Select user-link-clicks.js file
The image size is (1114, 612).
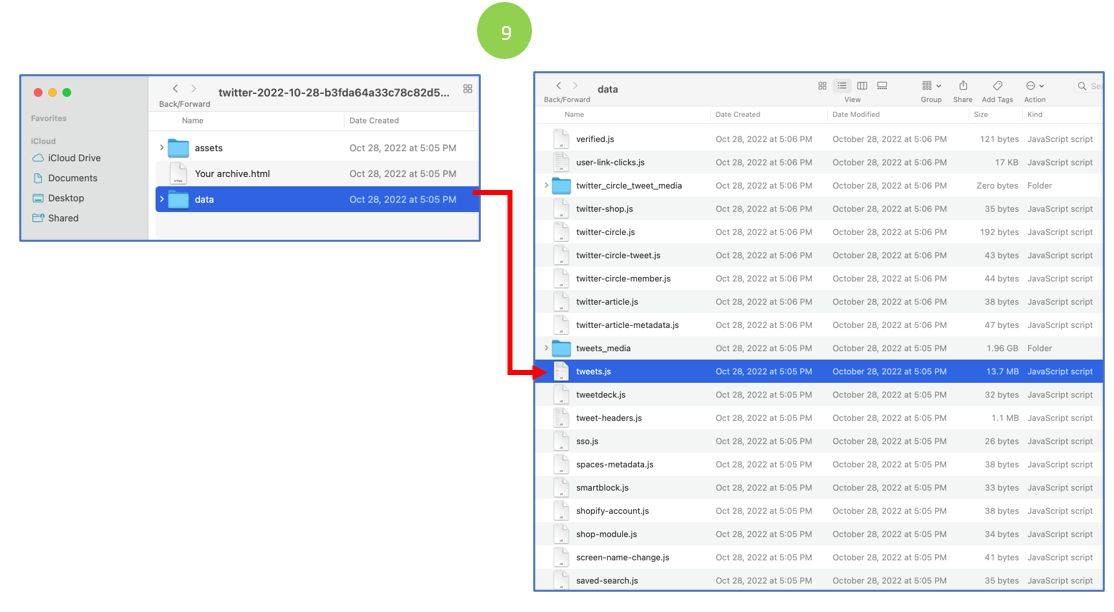819,162
